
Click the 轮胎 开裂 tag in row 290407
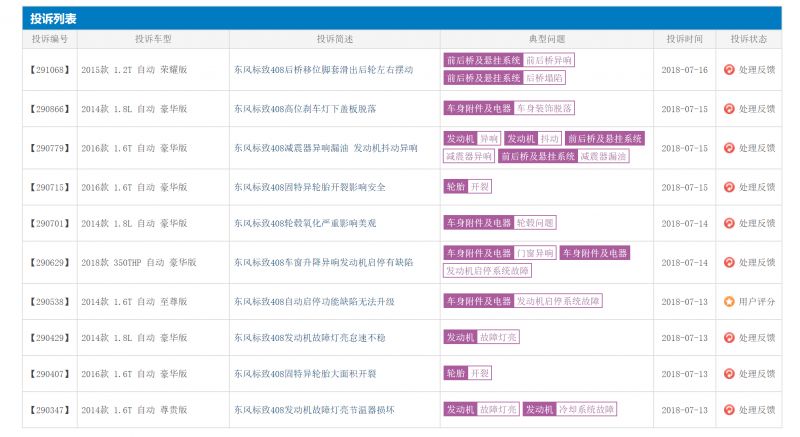tap(467, 373)
